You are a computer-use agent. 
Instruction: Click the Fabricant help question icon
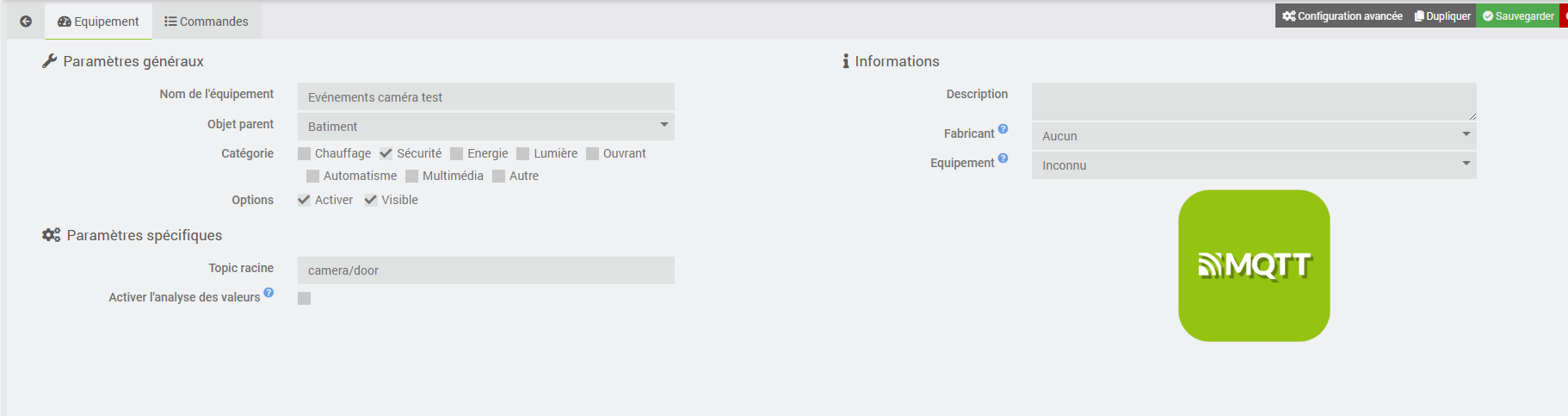pos(1003,129)
